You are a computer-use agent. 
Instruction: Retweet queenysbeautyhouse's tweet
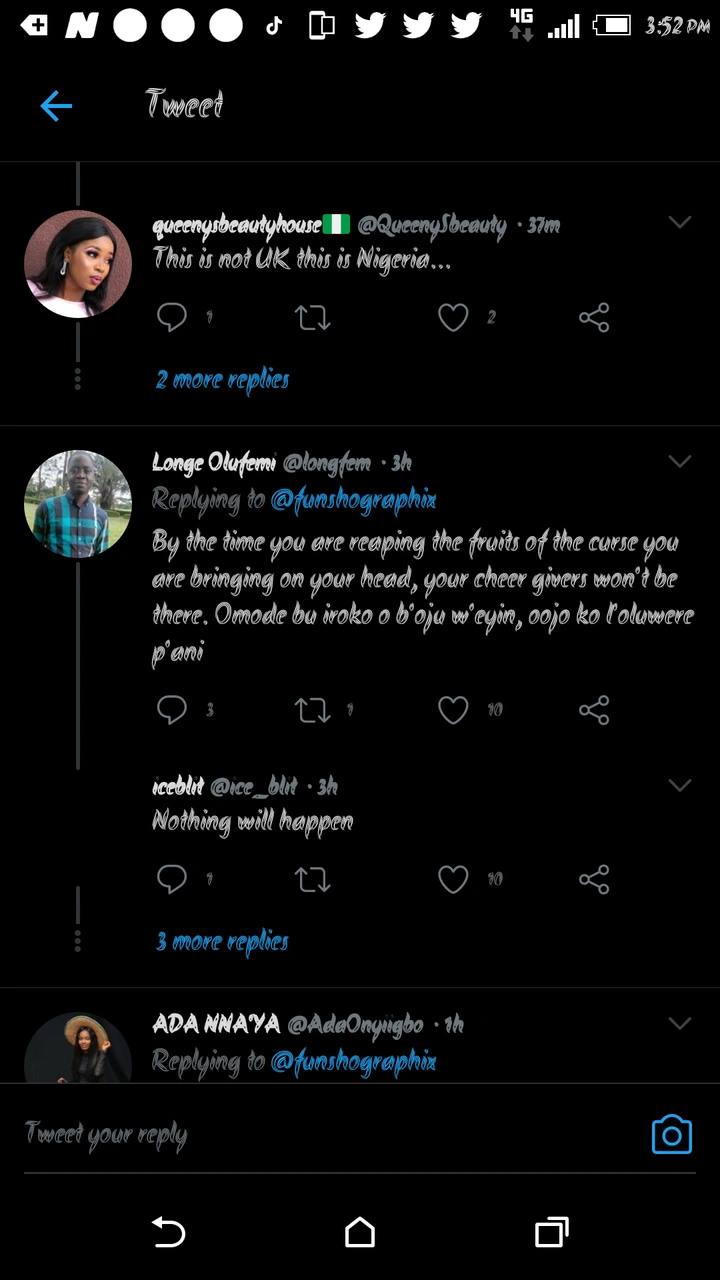pyautogui.click(x=312, y=318)
